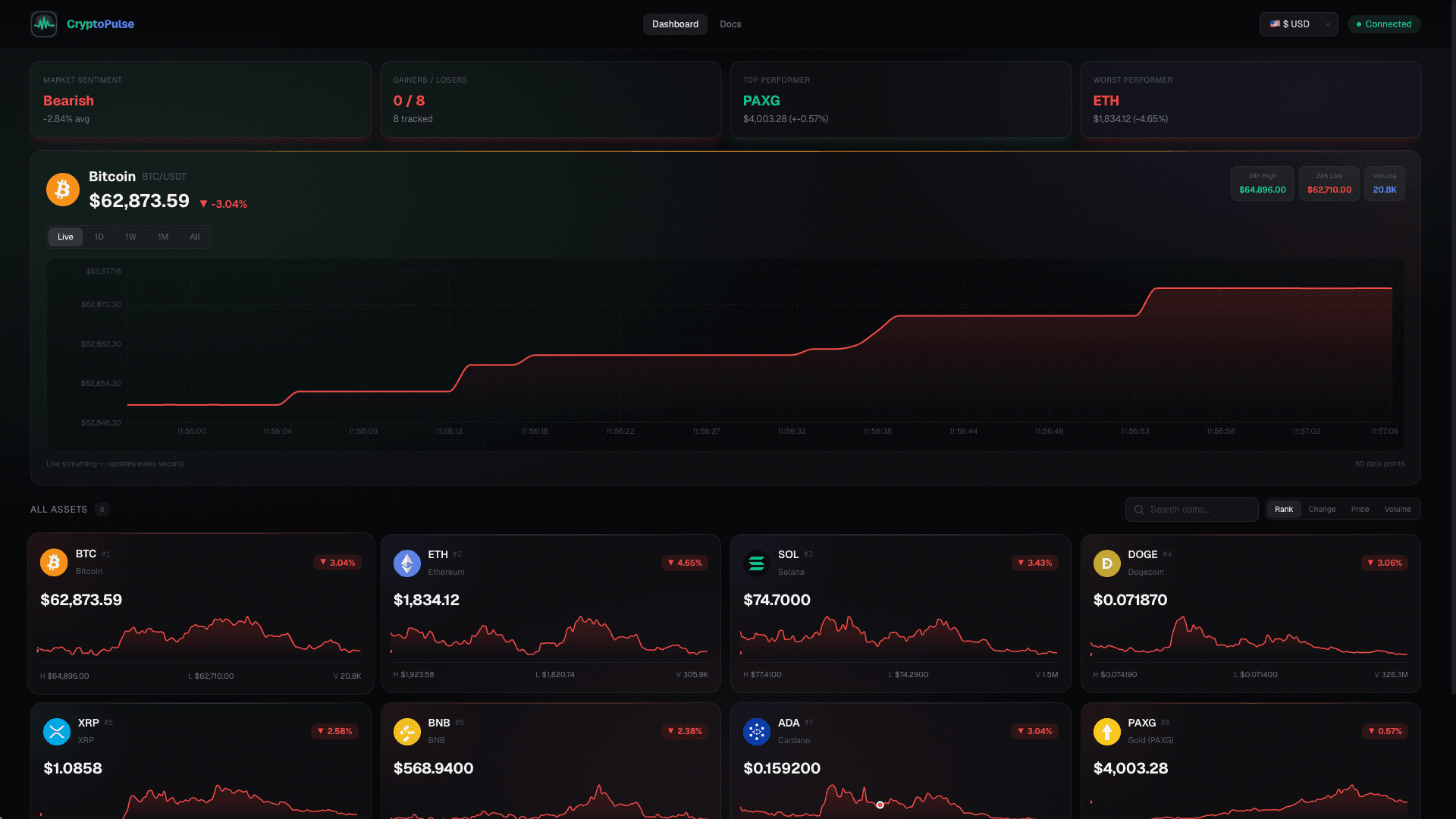Click the ADA 3.04% change badge
1456x819 pixels.
click(1035, 731)
